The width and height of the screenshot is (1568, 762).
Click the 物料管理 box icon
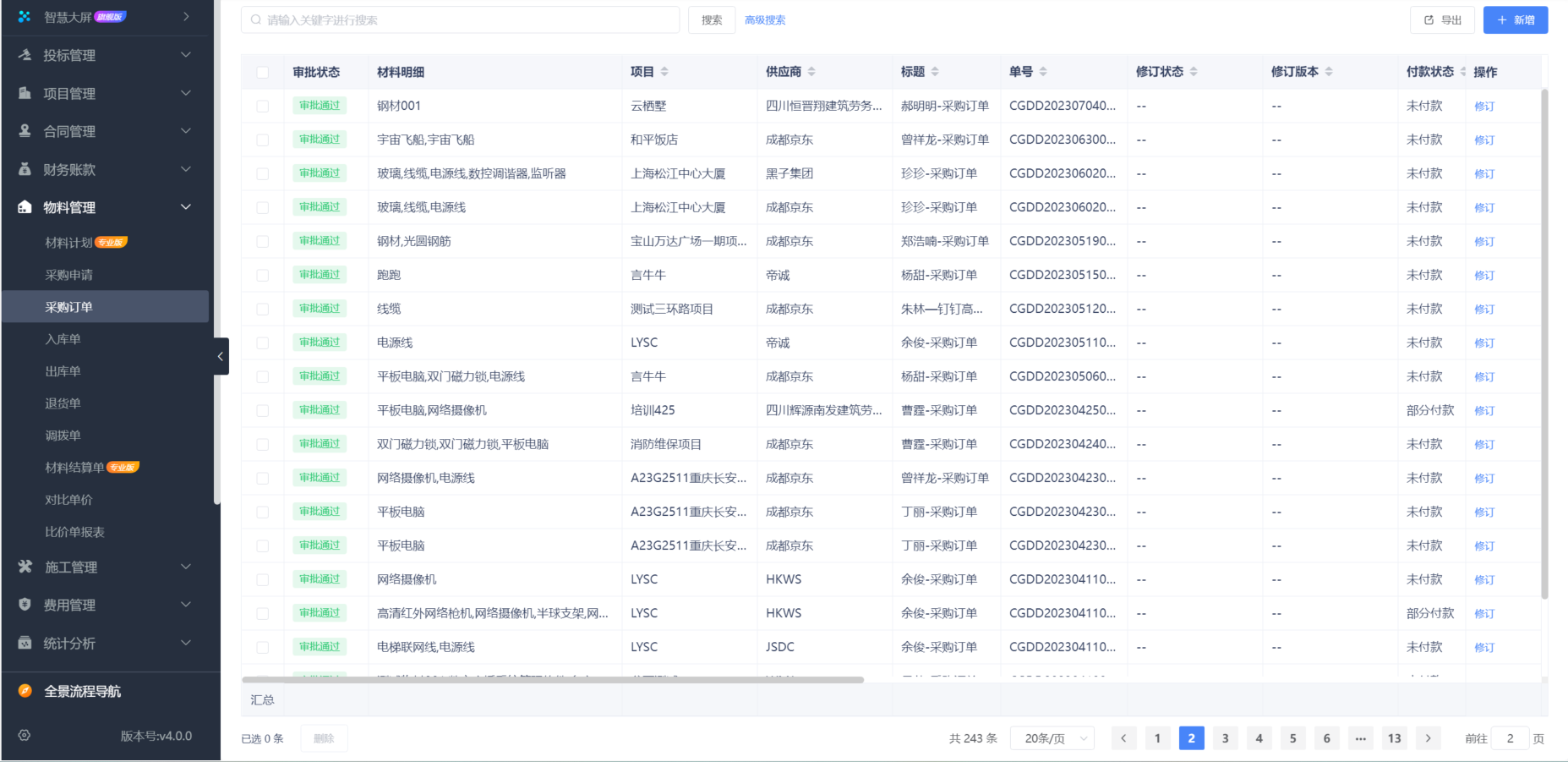[x=23, y=206]
